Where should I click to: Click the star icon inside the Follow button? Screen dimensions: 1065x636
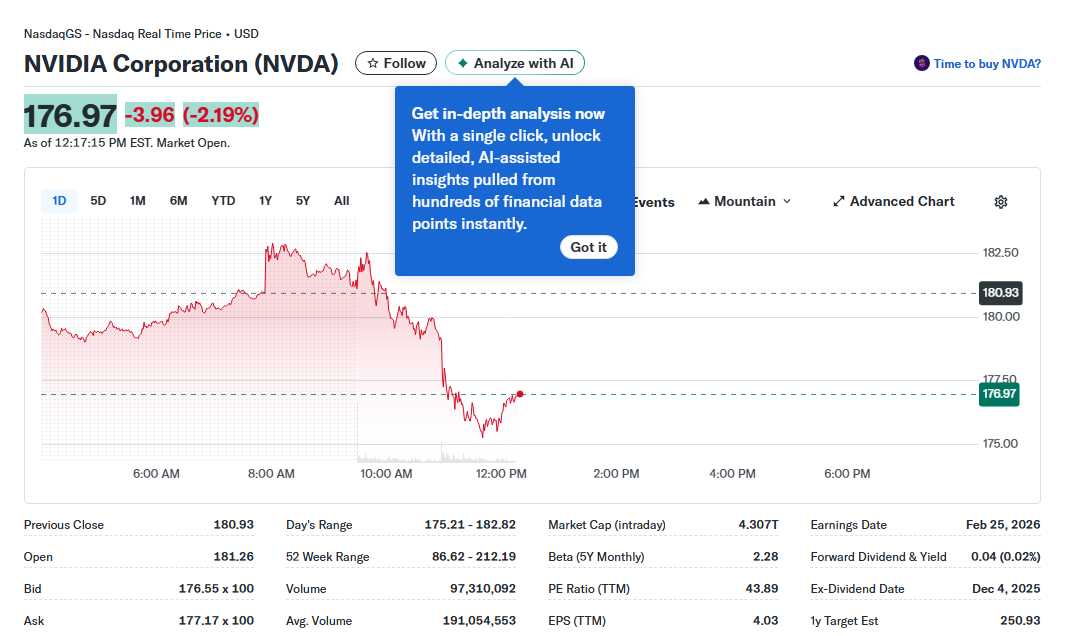[371, 62]
